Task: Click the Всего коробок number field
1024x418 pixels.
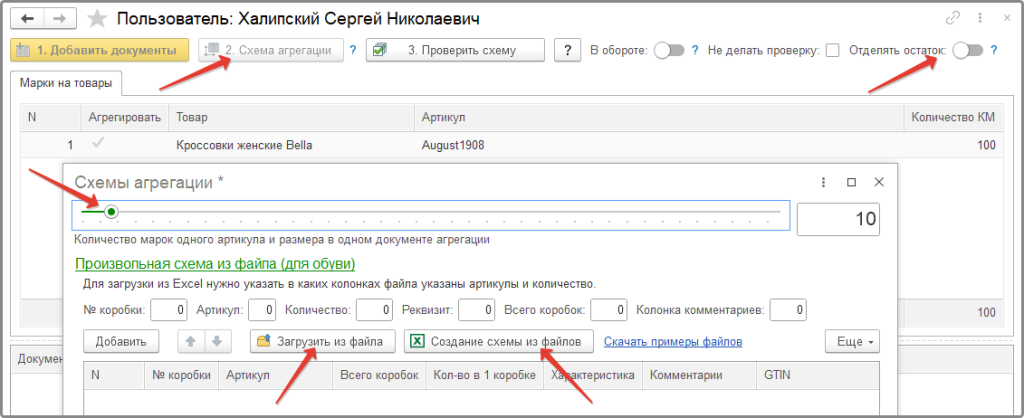Action: pos(609,310)
